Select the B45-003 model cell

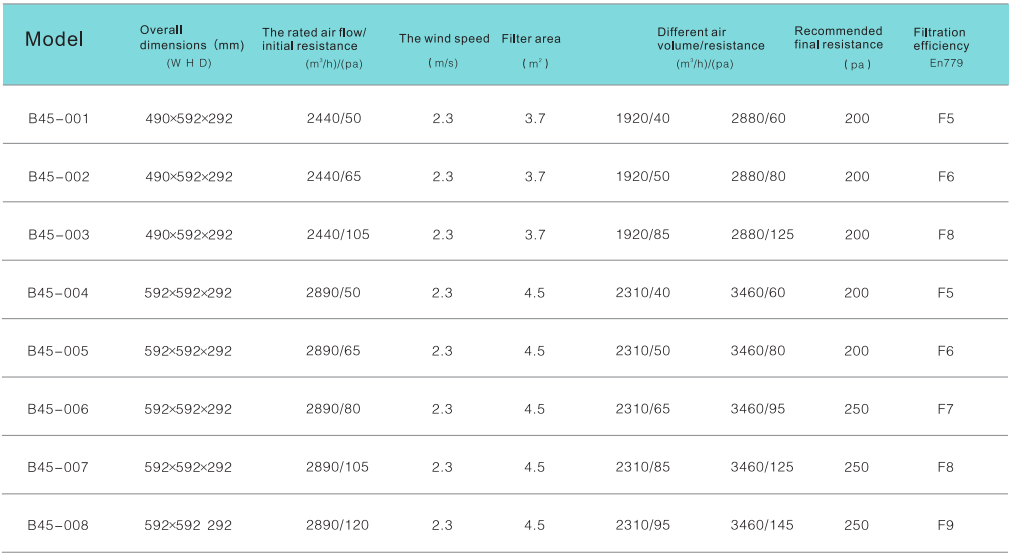tap(59, 235)
